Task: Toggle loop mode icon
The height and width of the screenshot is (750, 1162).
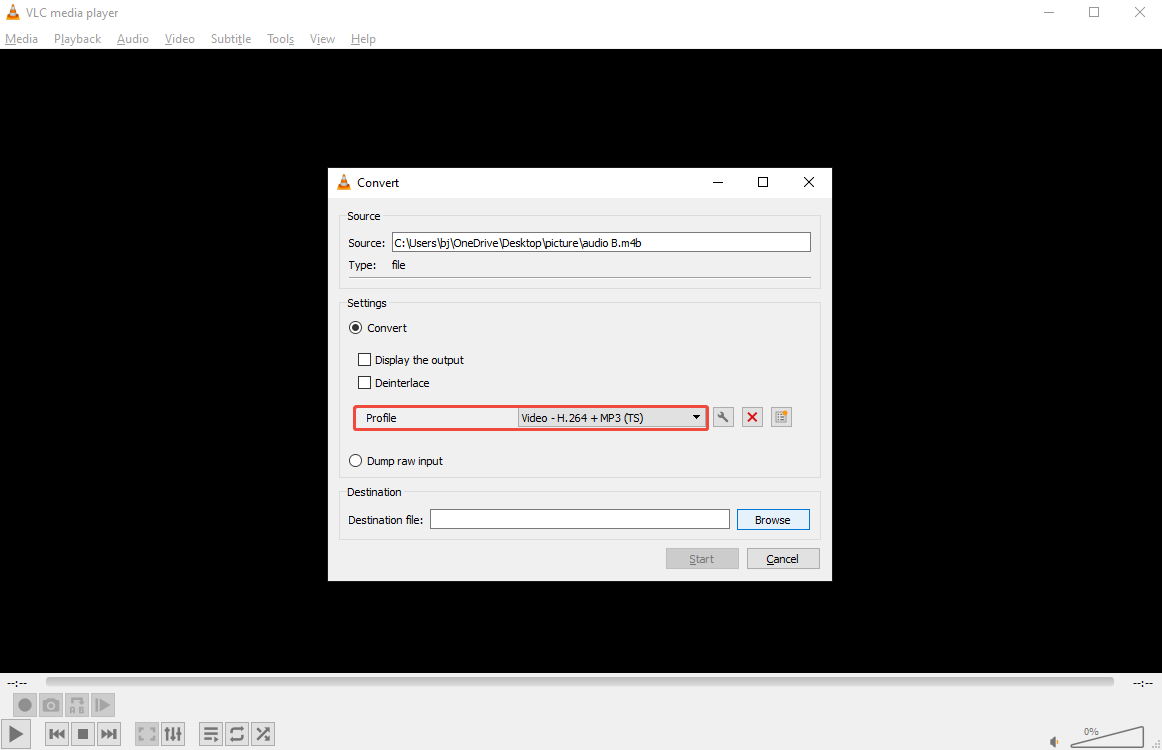Action: 236,734
